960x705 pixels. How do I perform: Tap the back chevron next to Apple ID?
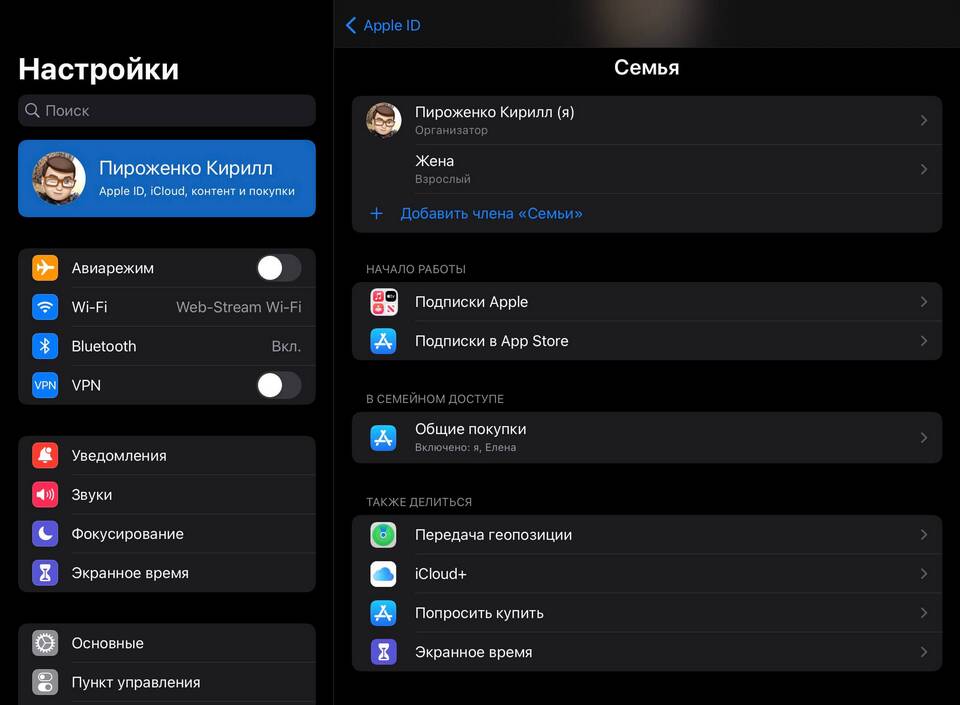point(351,25)
